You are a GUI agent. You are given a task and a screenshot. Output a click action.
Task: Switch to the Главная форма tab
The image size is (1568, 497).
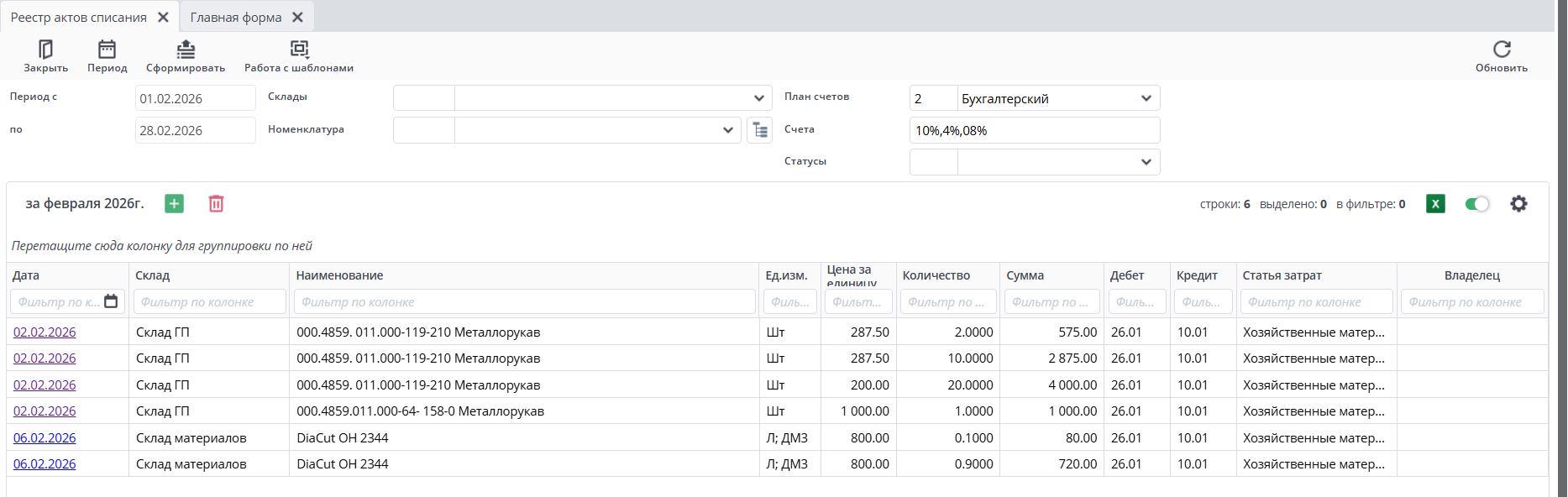(x=236, y=18)
